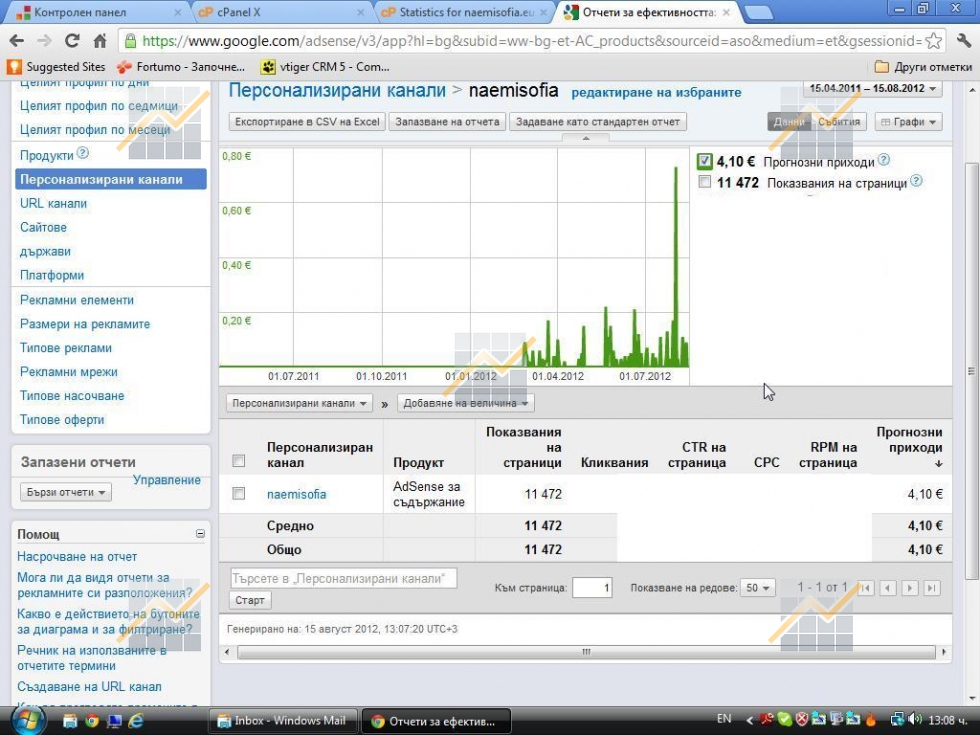Go back with the browser back arrow

[17, 41]
